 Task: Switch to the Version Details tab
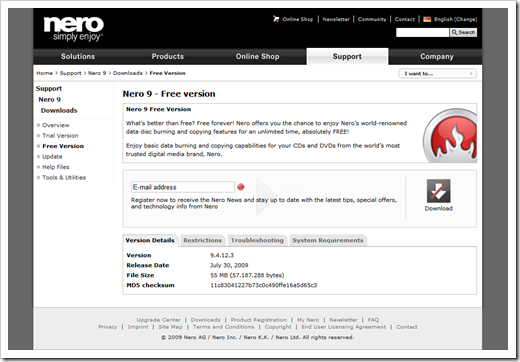pyautogui.click(x=150, y=240)
